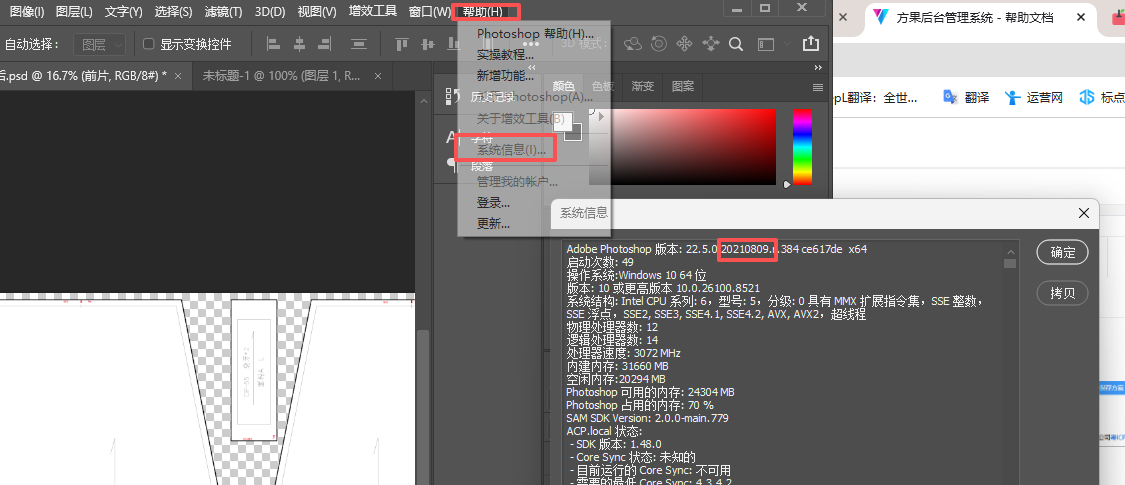Viewport: 1125px width, 485px height.
Task: Close the 系统信息 dialog with X
Action: pos(1083,212)
